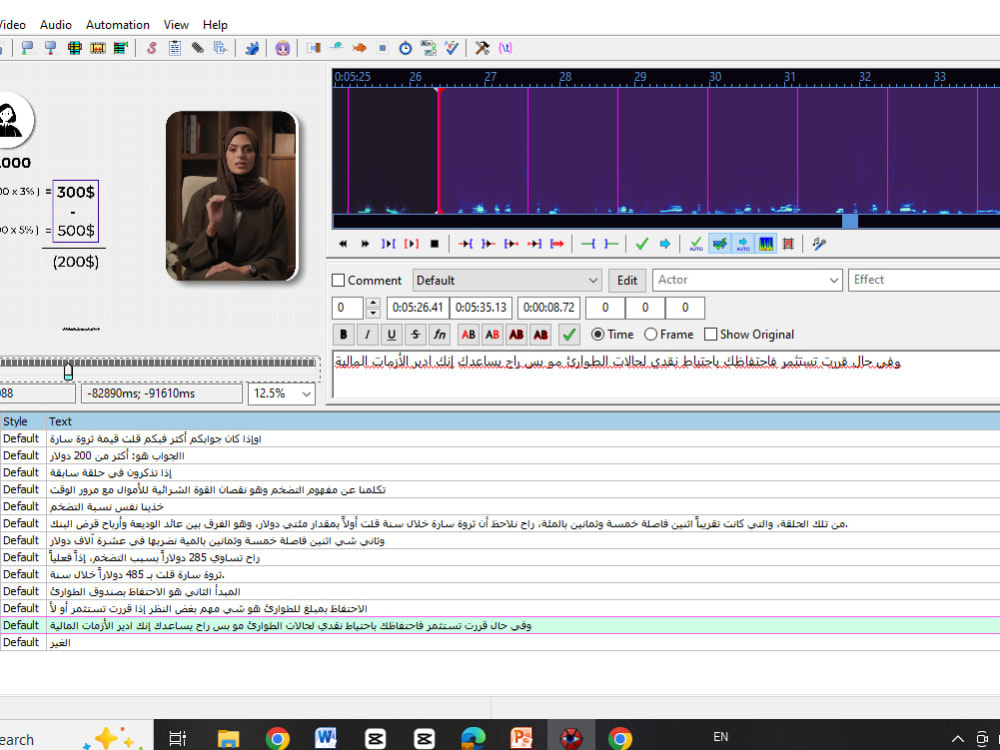Open Translation Assistant fish icon
Viewport: 1000px width, 750px height.
[x=360, y=48]
